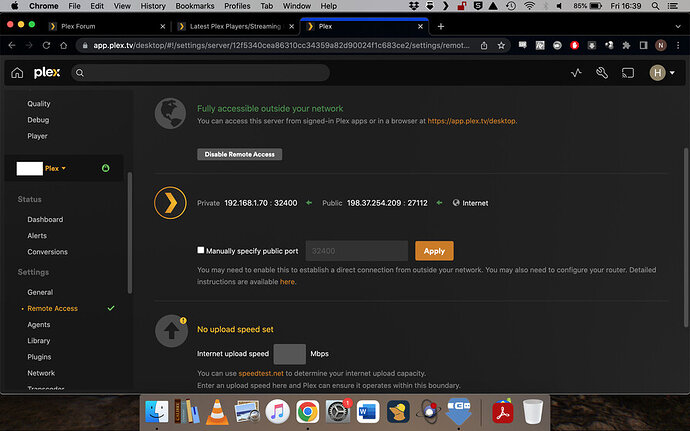Click the globe remote access status icon
This screenshot has width=690, height=431.
[x=170, y=114]
